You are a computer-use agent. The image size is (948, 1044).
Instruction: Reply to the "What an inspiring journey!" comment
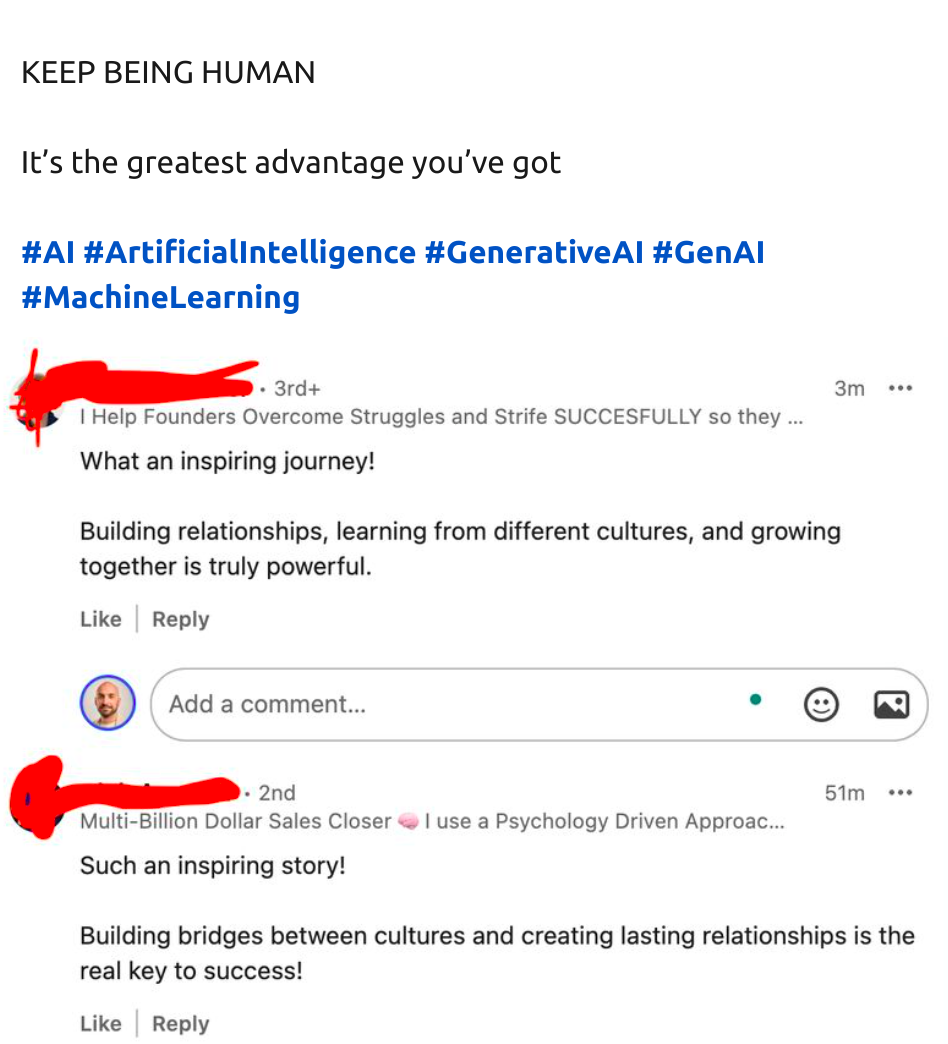click(x=180, y=619)
